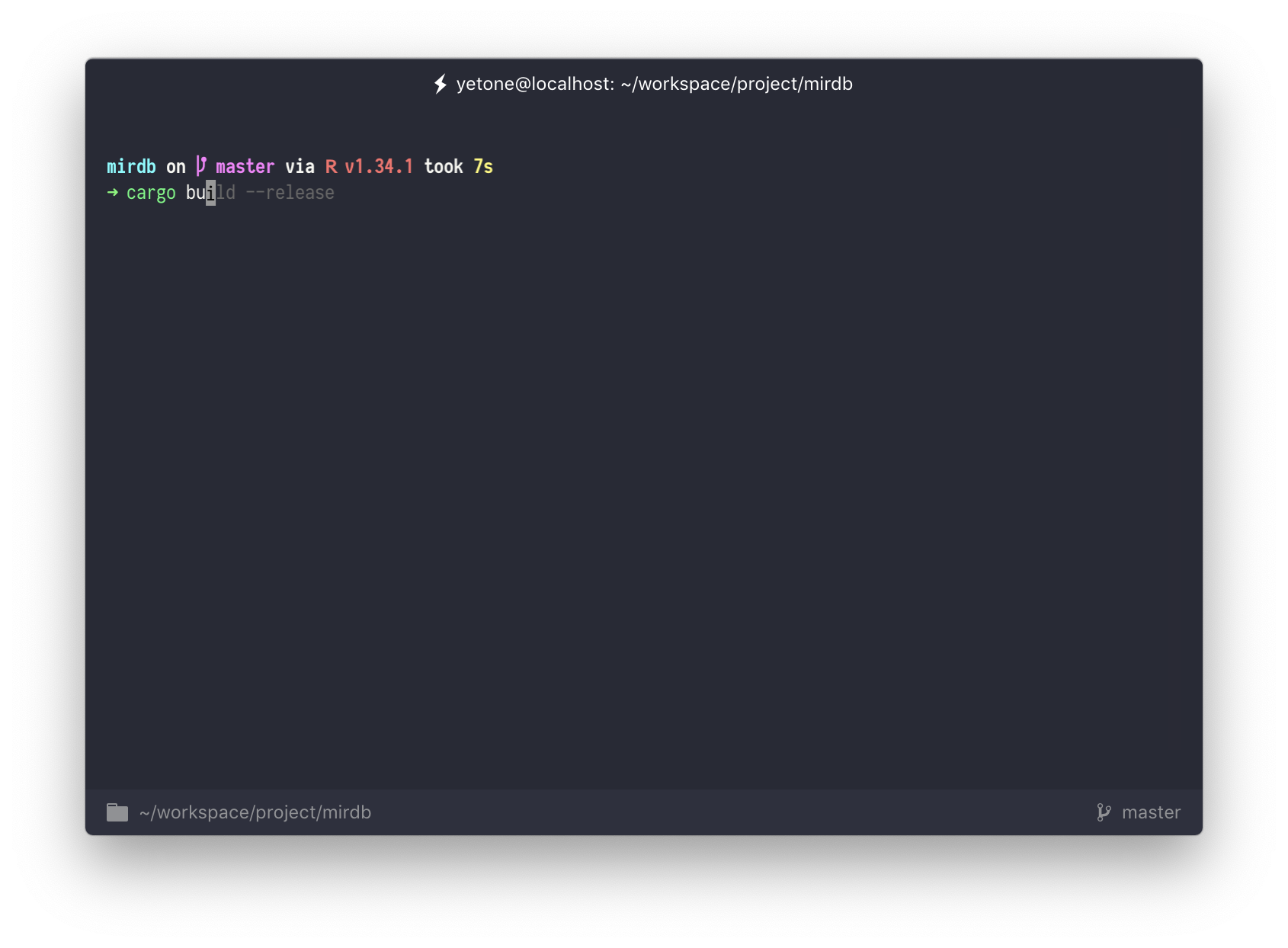Click the terminal block cursor after 'bu'

(x=210, y=193)
